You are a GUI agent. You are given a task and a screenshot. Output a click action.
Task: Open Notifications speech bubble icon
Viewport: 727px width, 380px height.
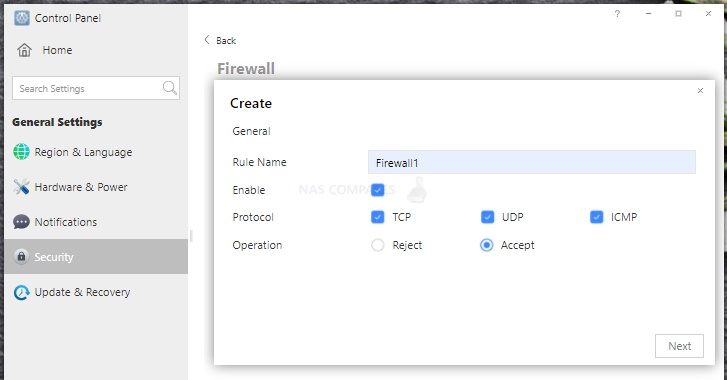tap(21, 222)
